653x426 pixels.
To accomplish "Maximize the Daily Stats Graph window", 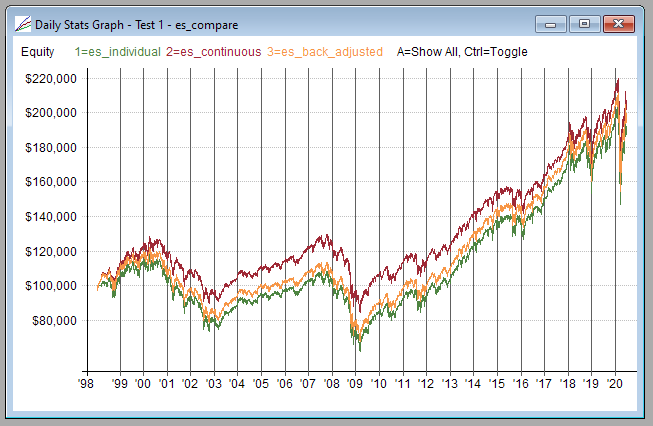I will 584,23.
